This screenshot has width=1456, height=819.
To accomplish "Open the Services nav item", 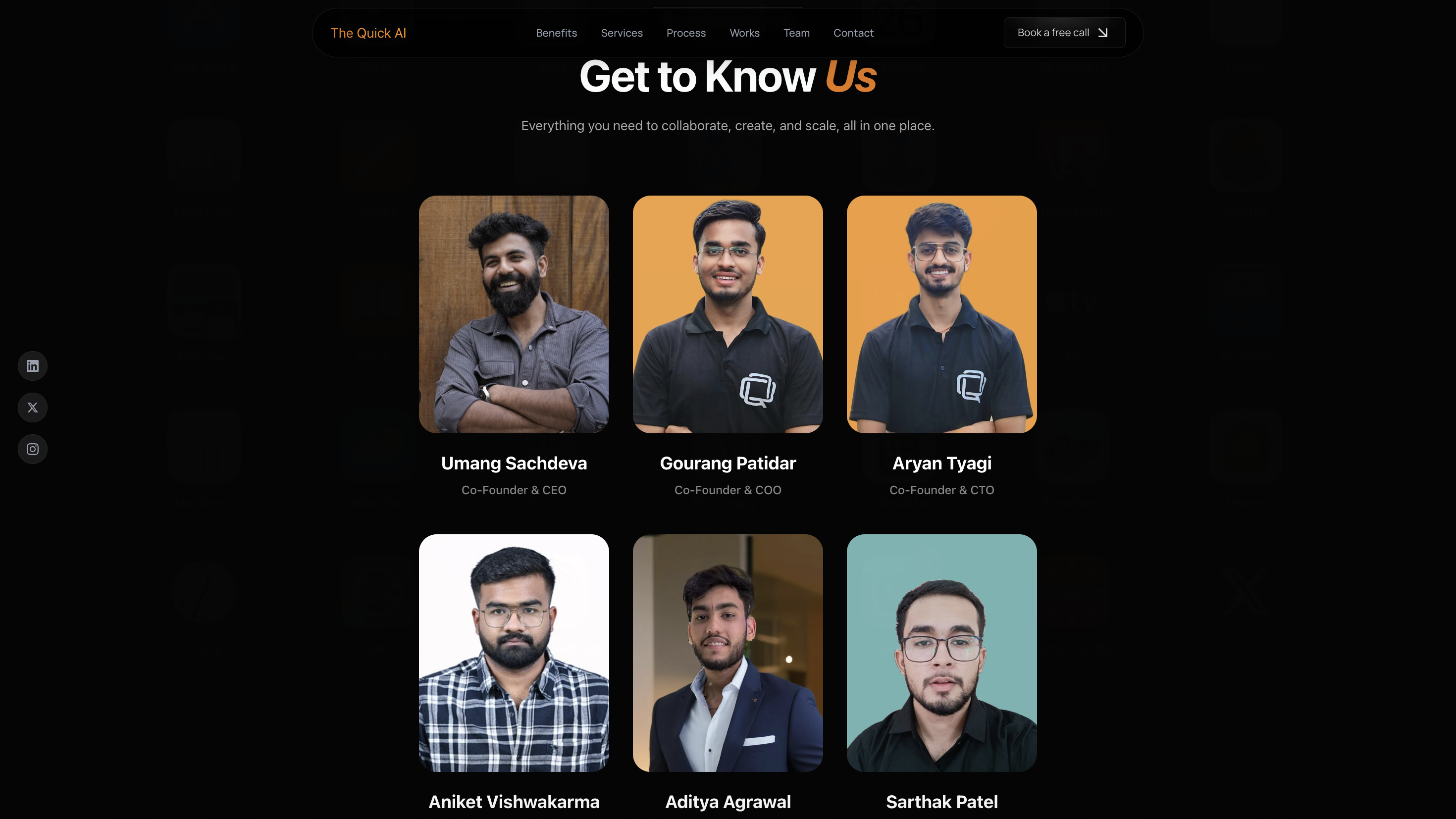I will 622,33.
